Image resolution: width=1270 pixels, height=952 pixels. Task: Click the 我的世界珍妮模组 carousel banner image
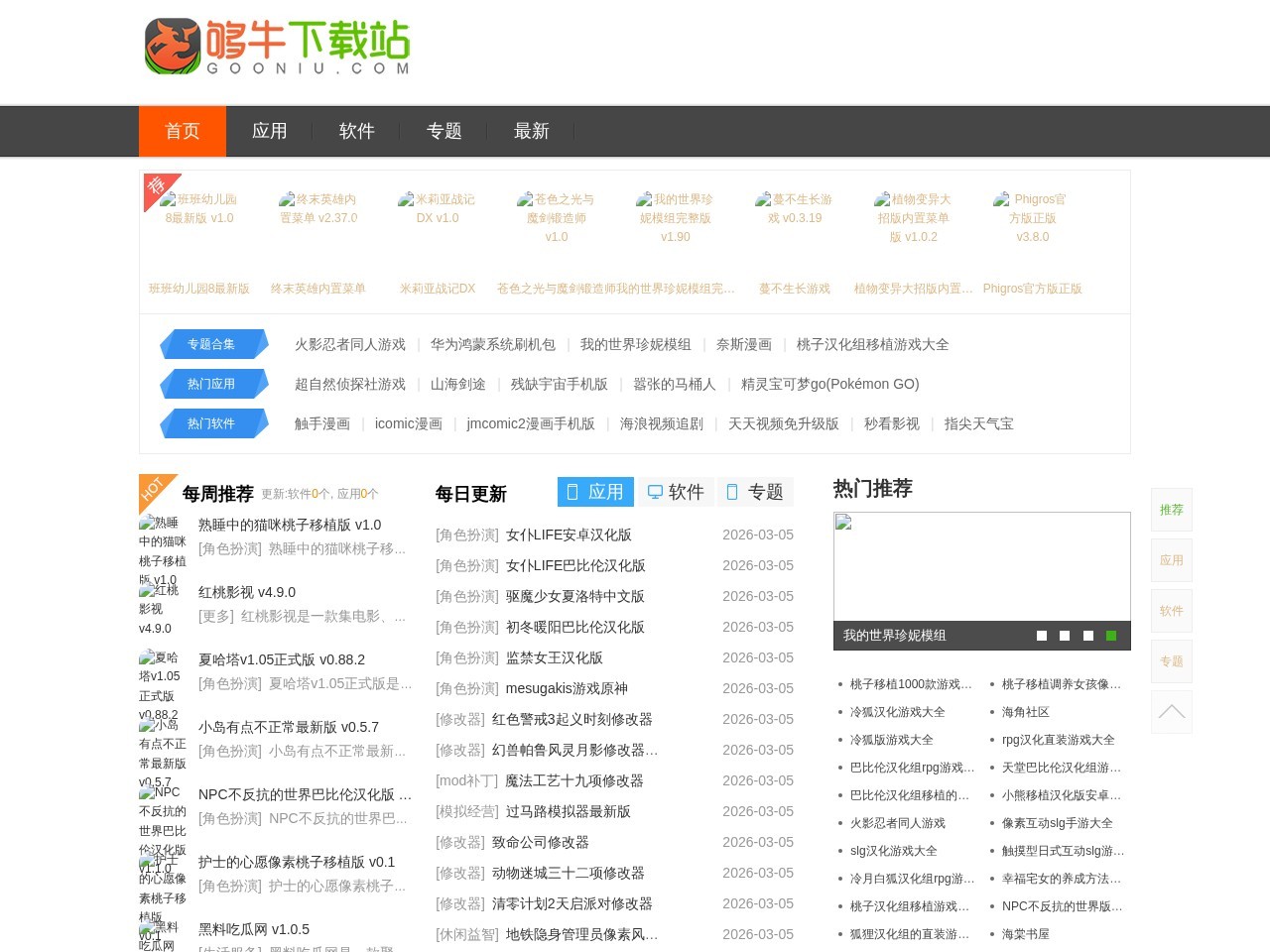pos(981,567)
